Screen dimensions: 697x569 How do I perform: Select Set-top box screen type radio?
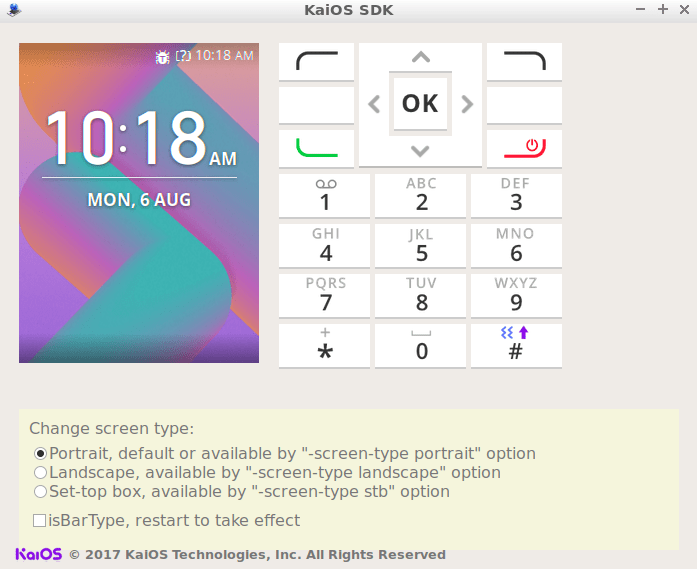click(x=40, y=492)
